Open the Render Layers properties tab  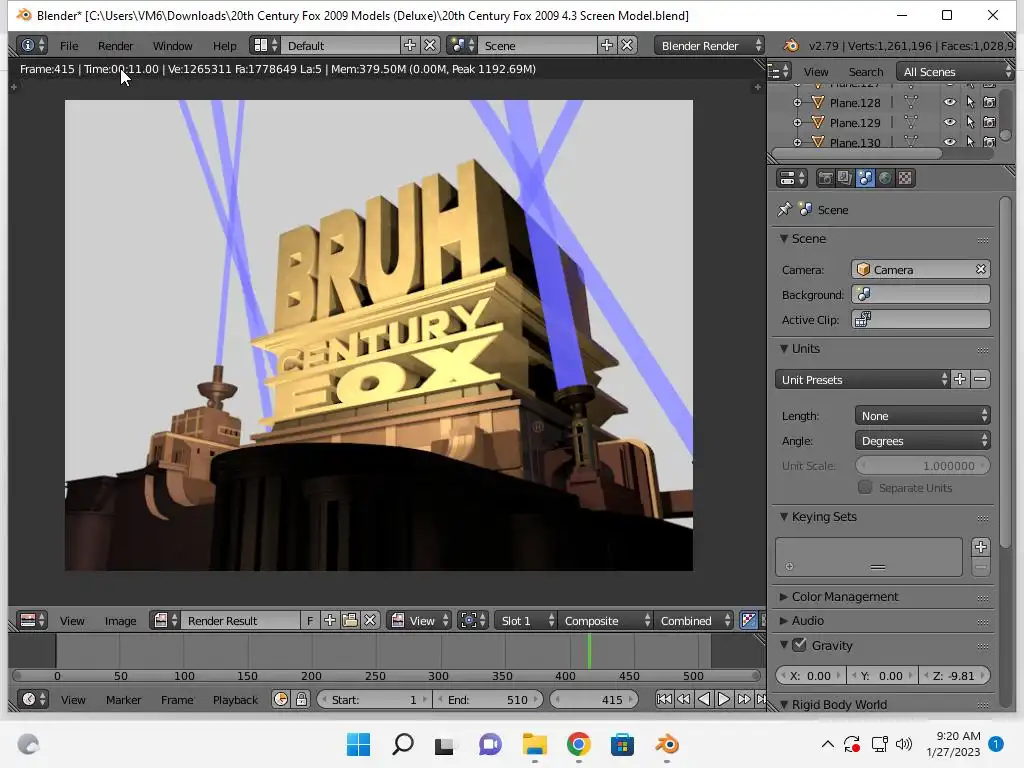pyautogui.click(x=845, y=178)
